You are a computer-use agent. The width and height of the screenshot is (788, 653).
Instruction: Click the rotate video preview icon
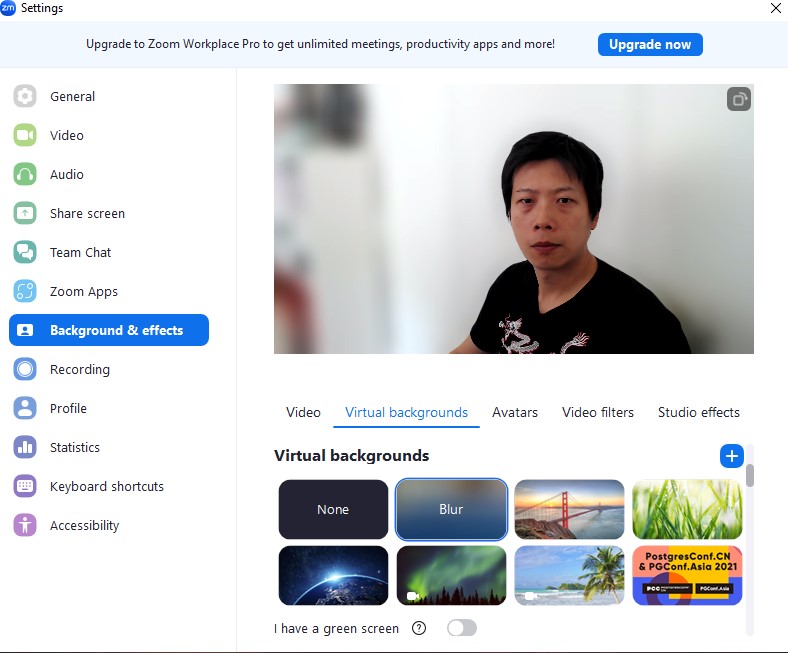tap(738, 99)
